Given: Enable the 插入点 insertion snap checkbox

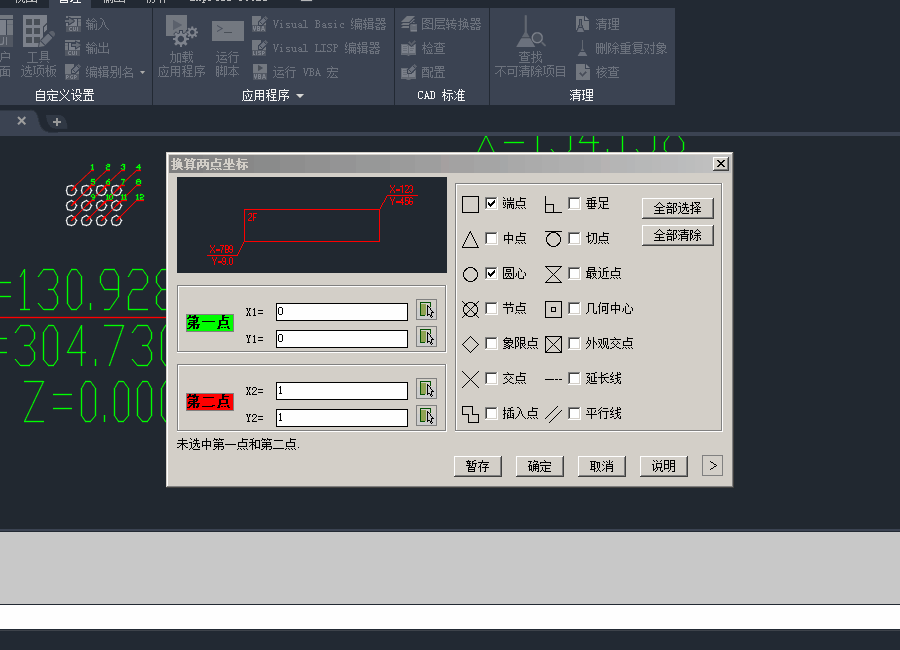Looking at the screenshot, I should pos(491,413).
